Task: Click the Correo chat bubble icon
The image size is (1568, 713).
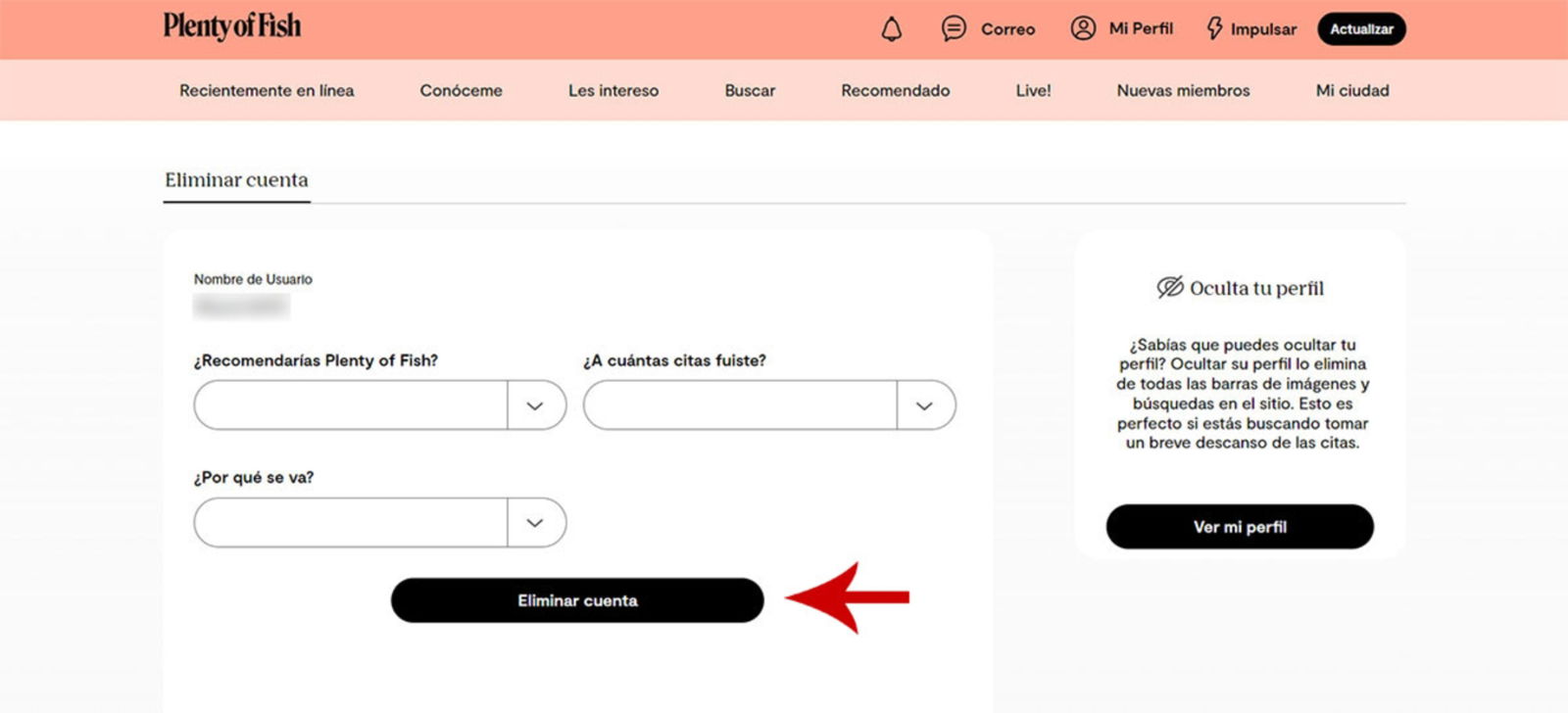Action: tap(954, 28)
